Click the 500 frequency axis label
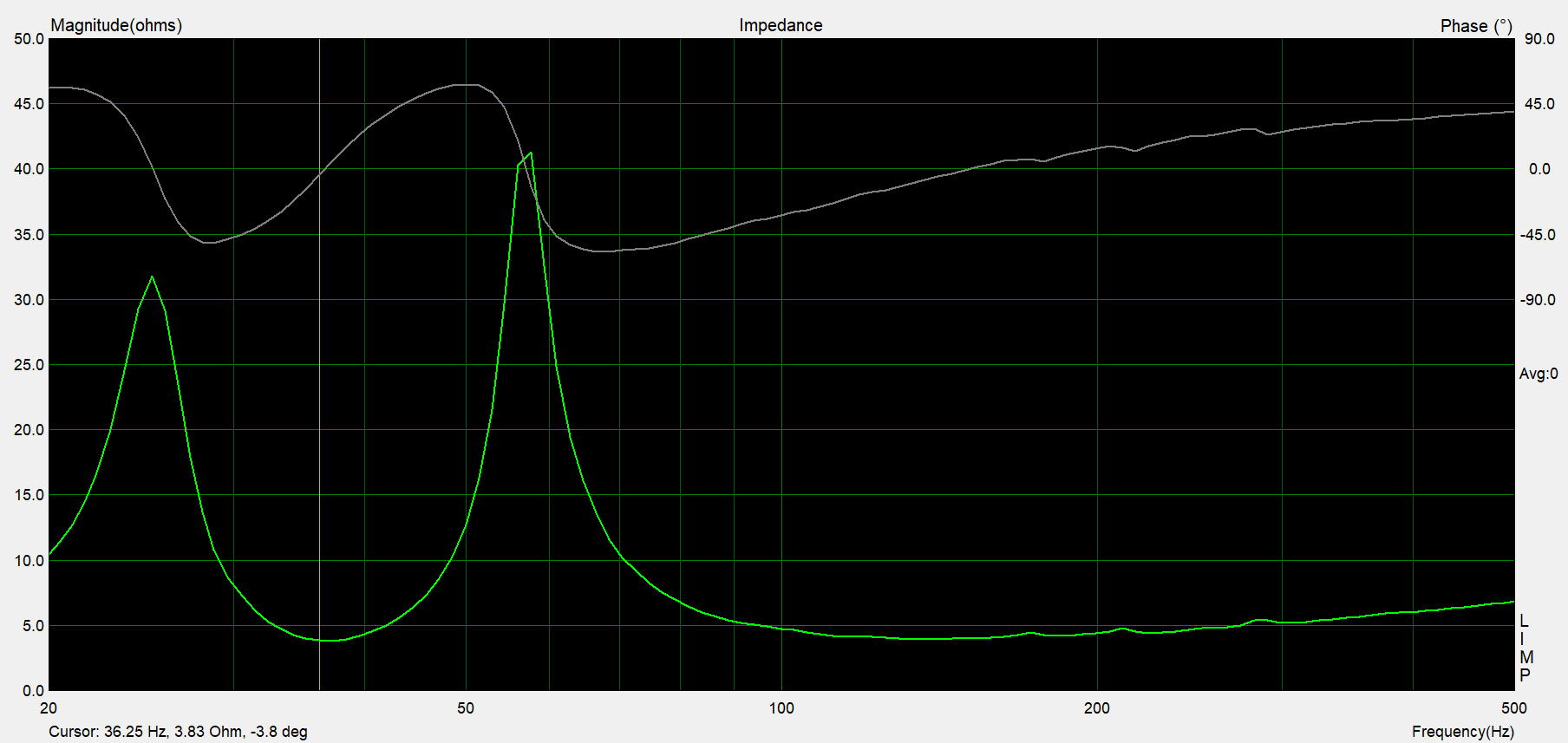 (x=1513, y=708)
